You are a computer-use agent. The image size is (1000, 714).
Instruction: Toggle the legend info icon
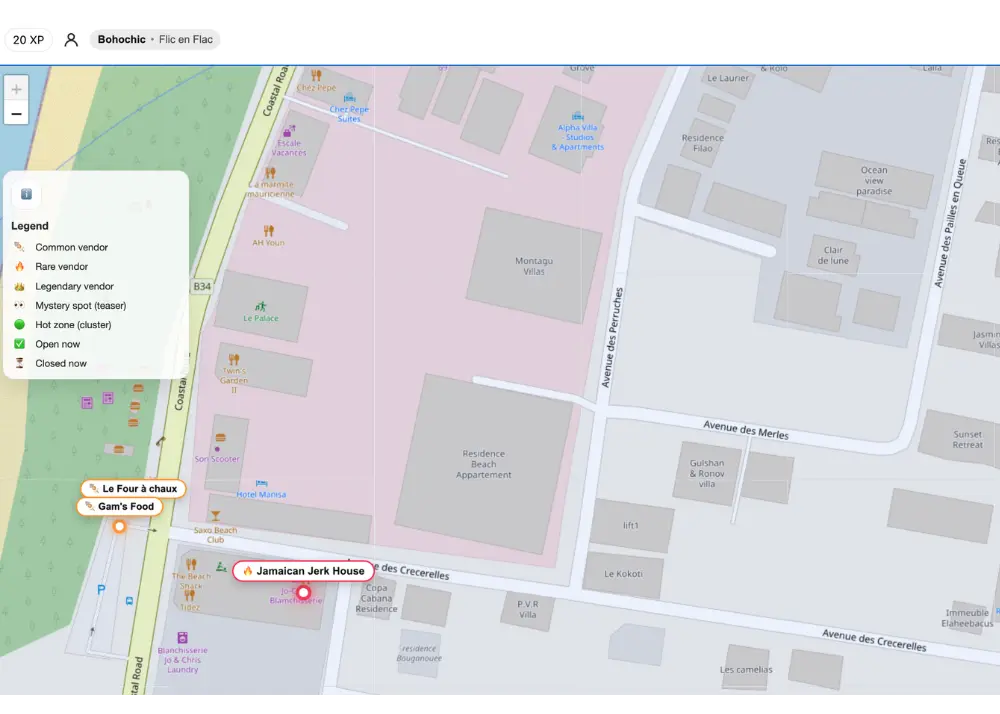point(26,194)
